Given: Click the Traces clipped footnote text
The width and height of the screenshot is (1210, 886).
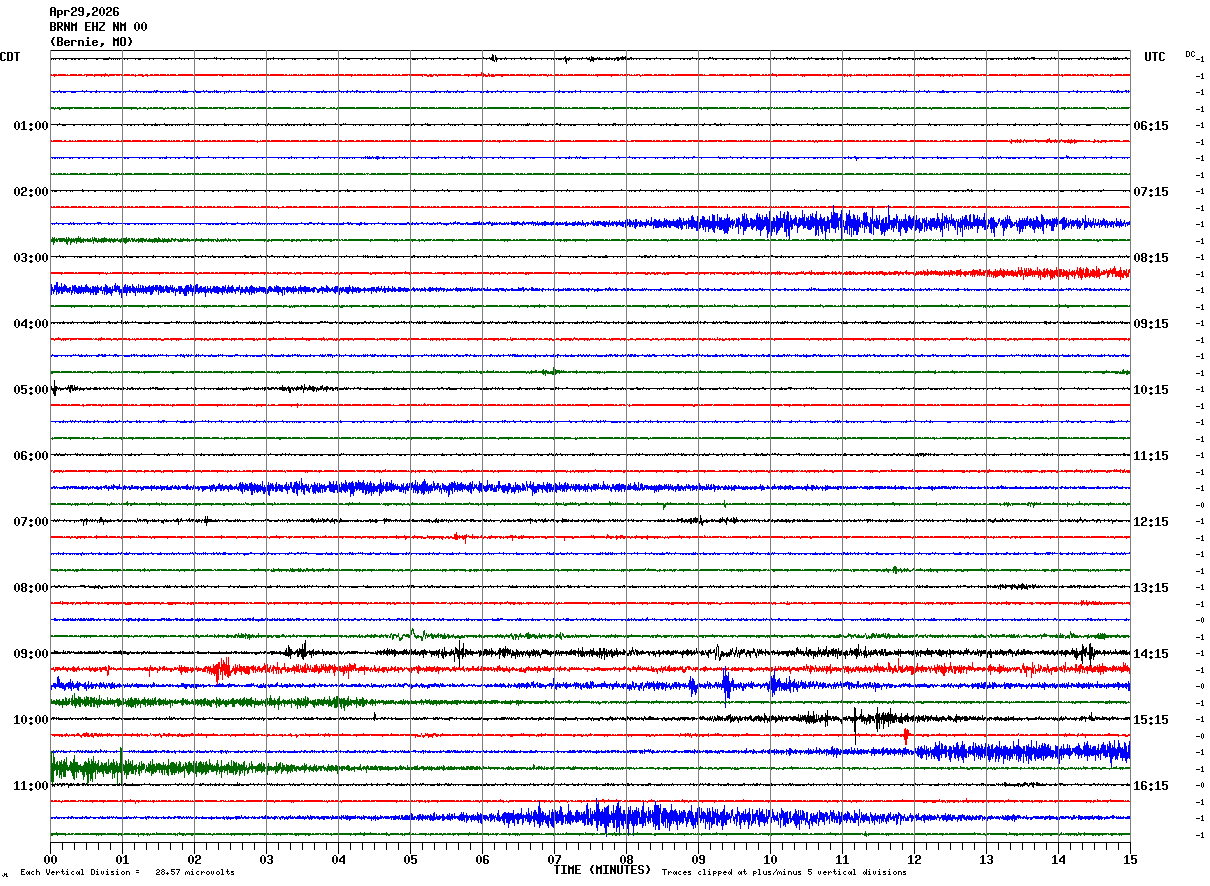Looking at the screenshot, I should coord(784,872).
